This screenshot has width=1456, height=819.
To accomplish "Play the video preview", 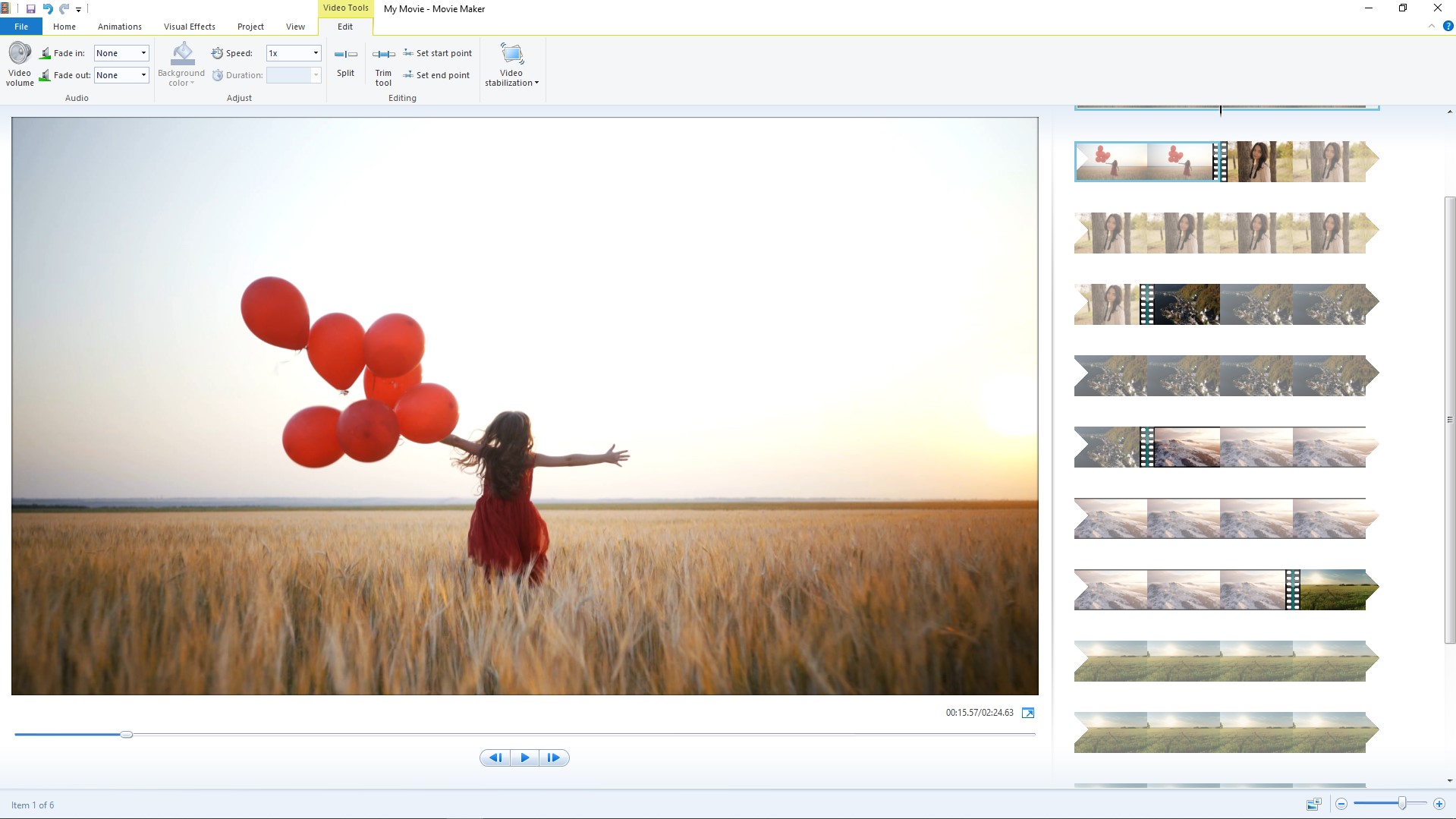I will click(524, 758).
